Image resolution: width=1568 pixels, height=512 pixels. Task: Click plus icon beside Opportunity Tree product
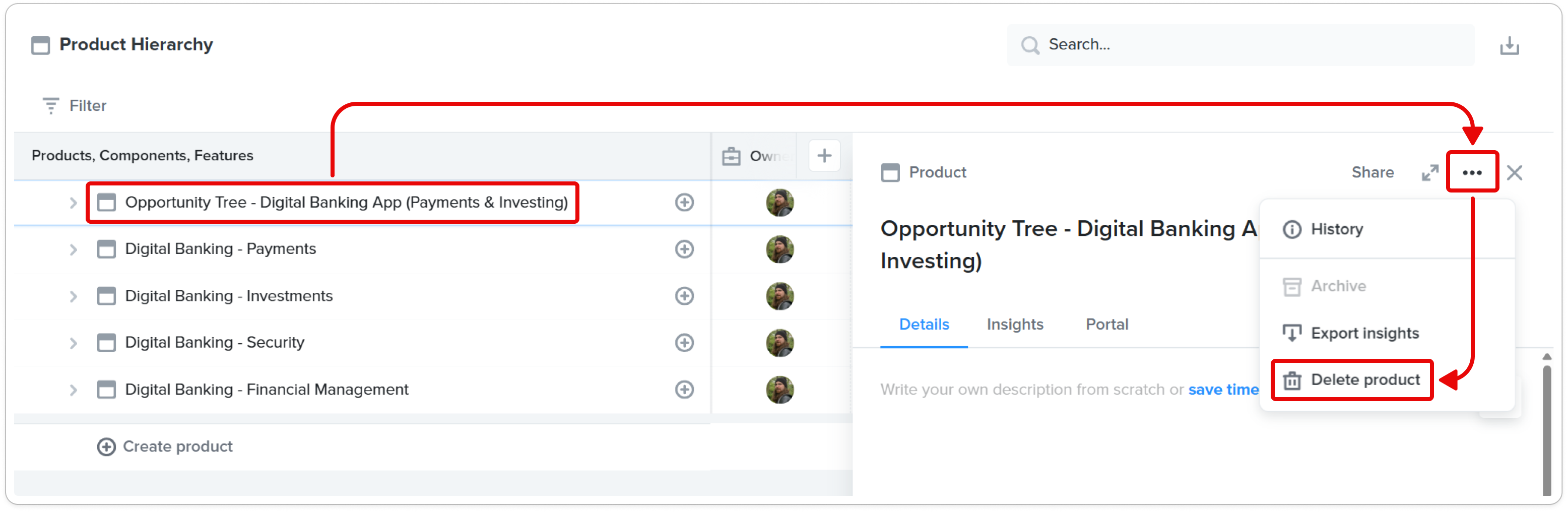point(684,203)
